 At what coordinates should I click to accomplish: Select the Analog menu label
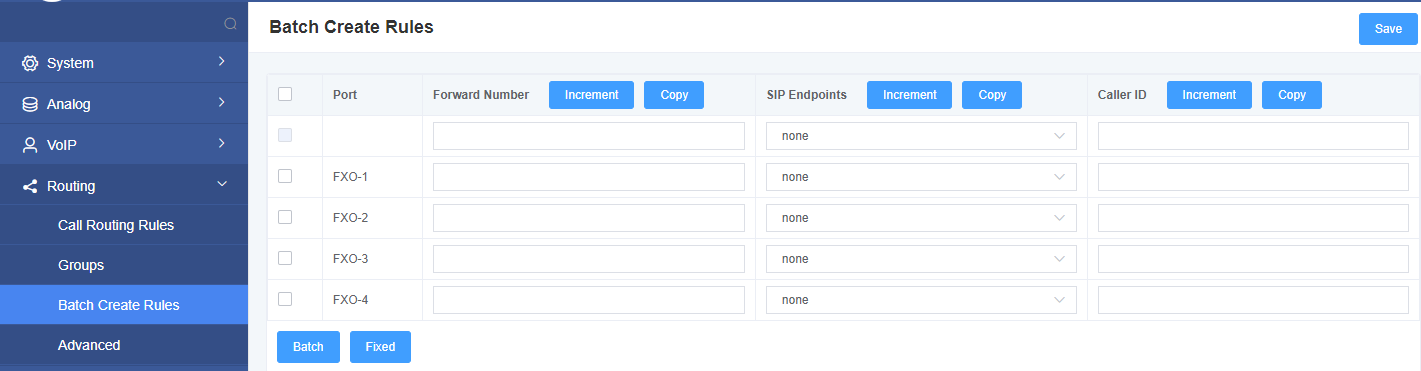pos(69,104)
